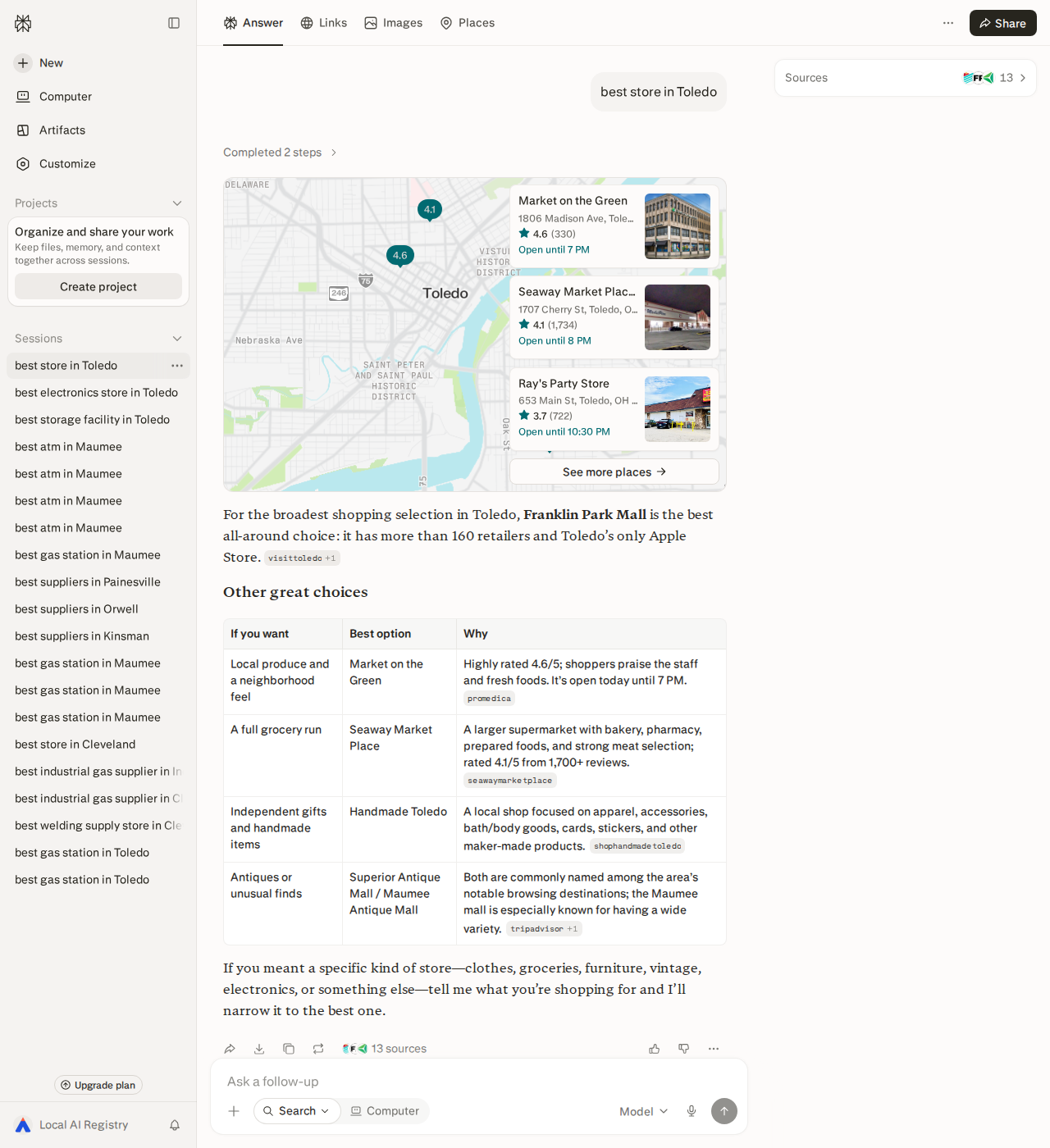Switch to the Places tab
This screenshot has height=1148, width=1050.
(468, 23)
